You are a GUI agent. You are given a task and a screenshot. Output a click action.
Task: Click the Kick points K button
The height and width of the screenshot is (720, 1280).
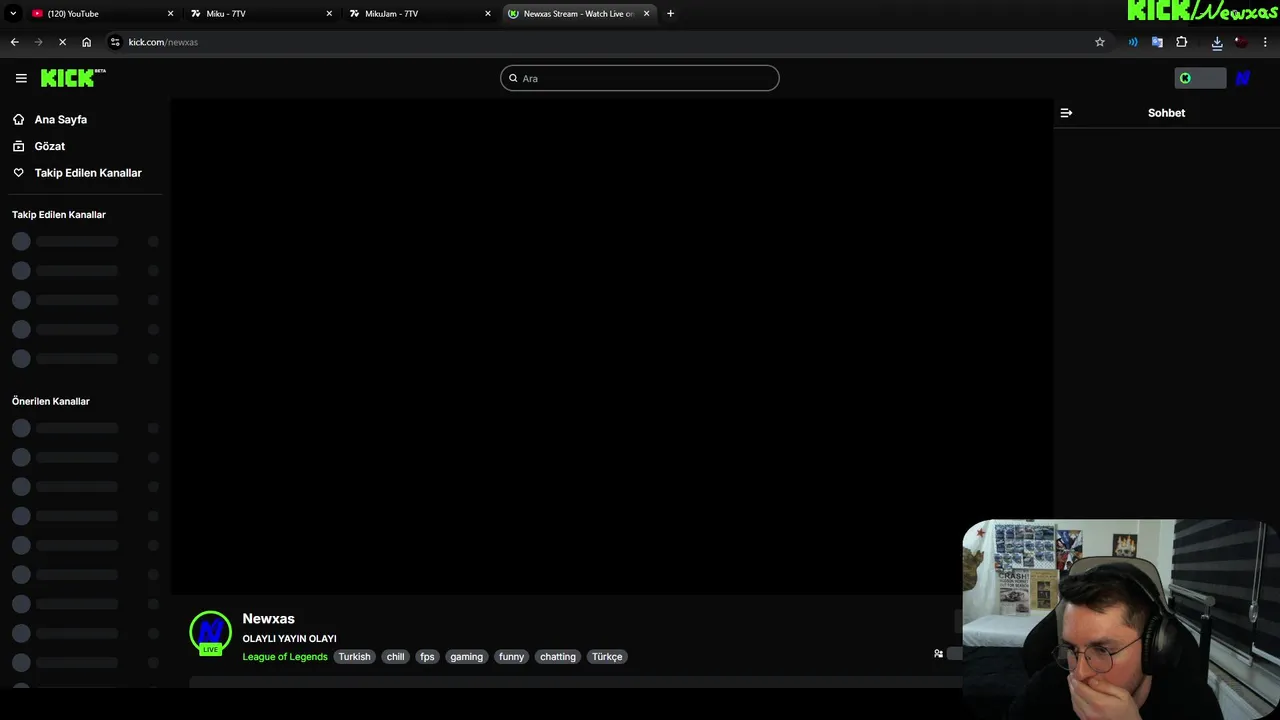pyautogui.click(x=1200, y=78)
